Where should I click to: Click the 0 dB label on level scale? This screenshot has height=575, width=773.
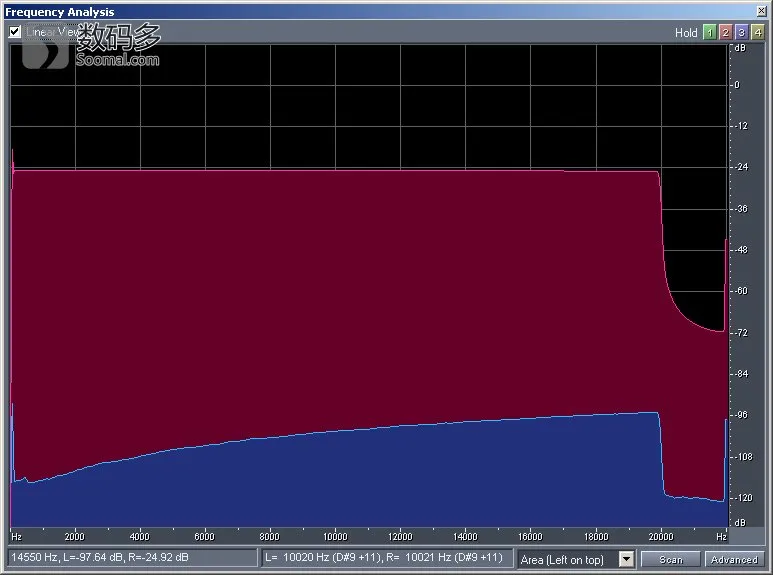[737, 85]
